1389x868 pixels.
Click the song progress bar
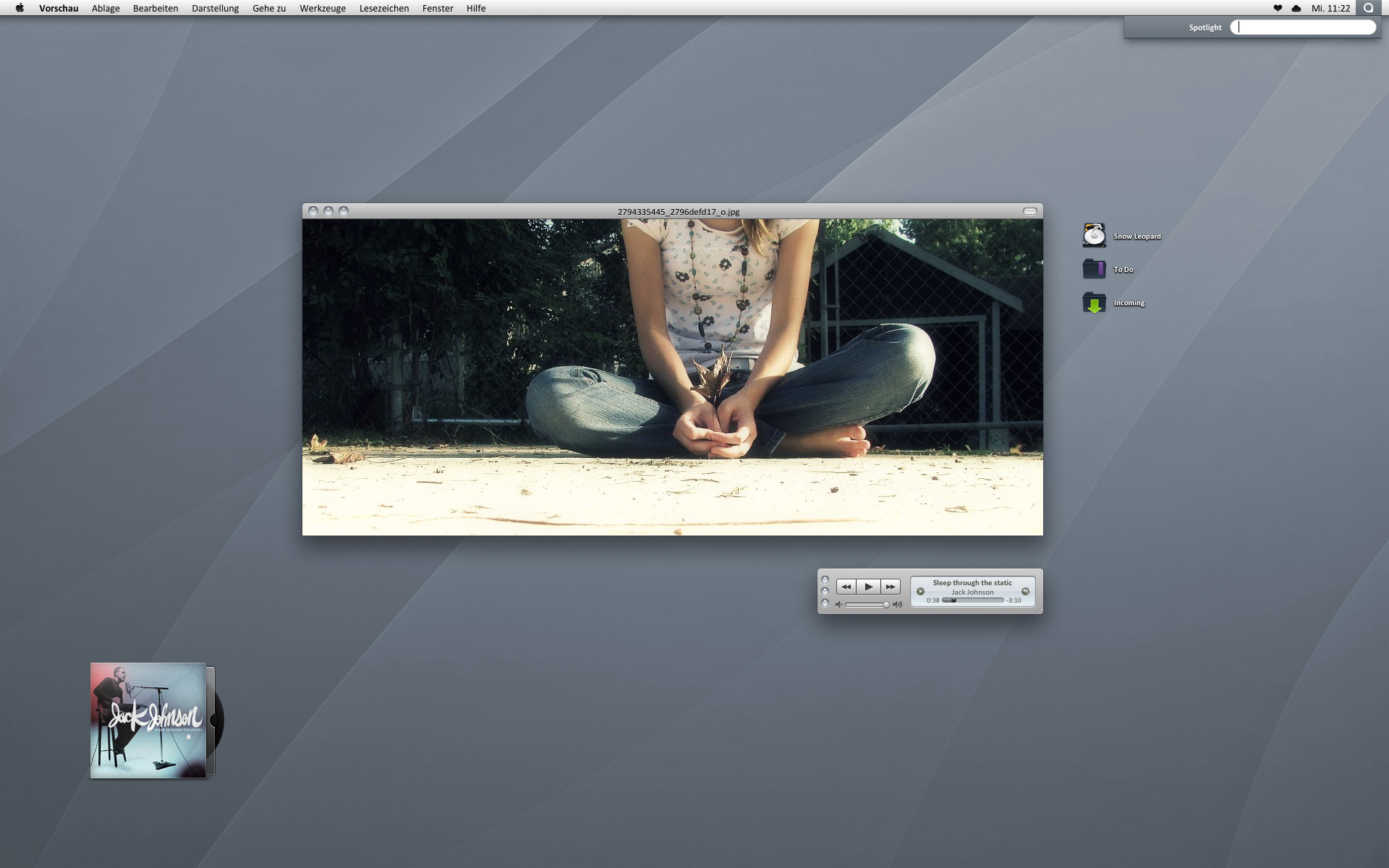click(x=973, y=600)
